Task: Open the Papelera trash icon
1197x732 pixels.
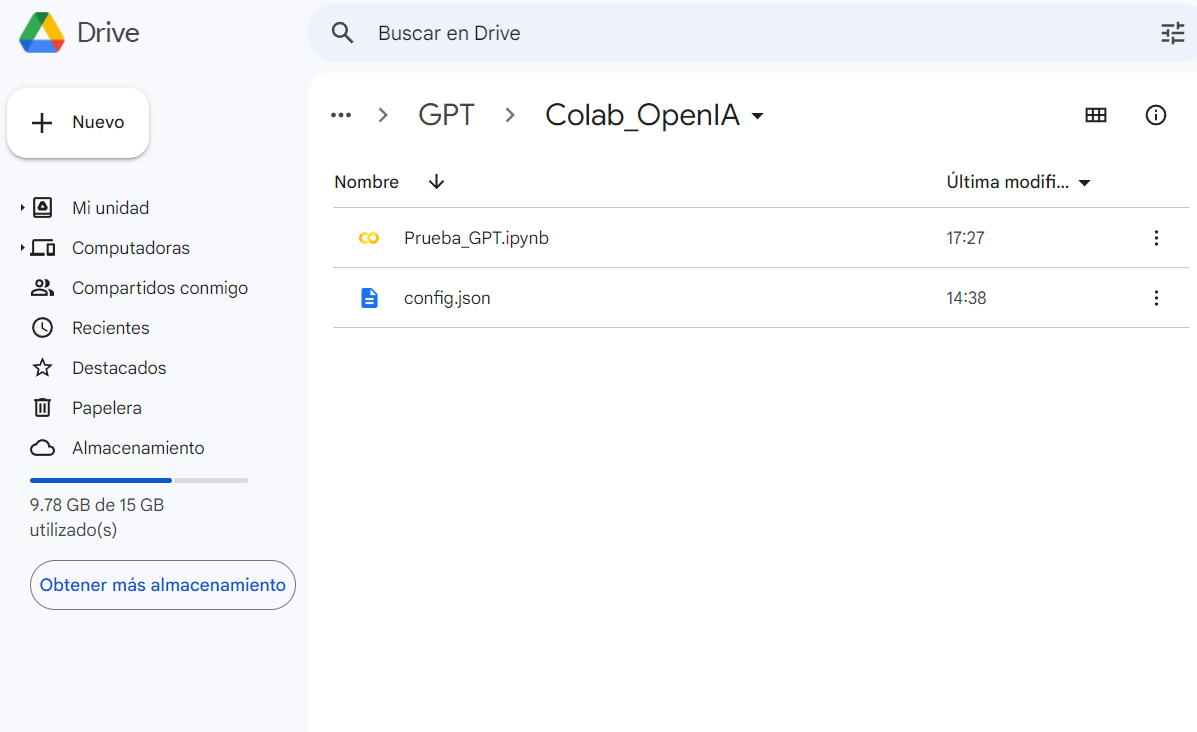Action: point(42,407)
